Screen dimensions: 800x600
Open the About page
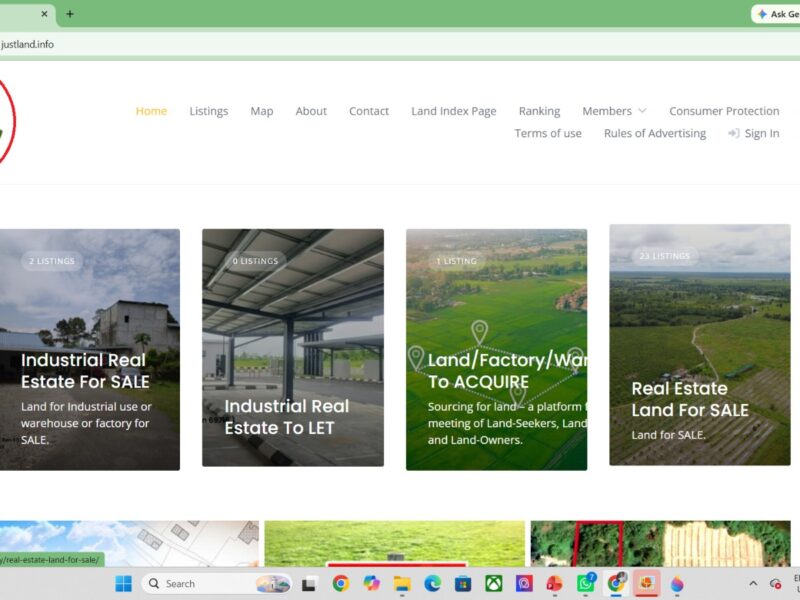(x=311, y=111)
